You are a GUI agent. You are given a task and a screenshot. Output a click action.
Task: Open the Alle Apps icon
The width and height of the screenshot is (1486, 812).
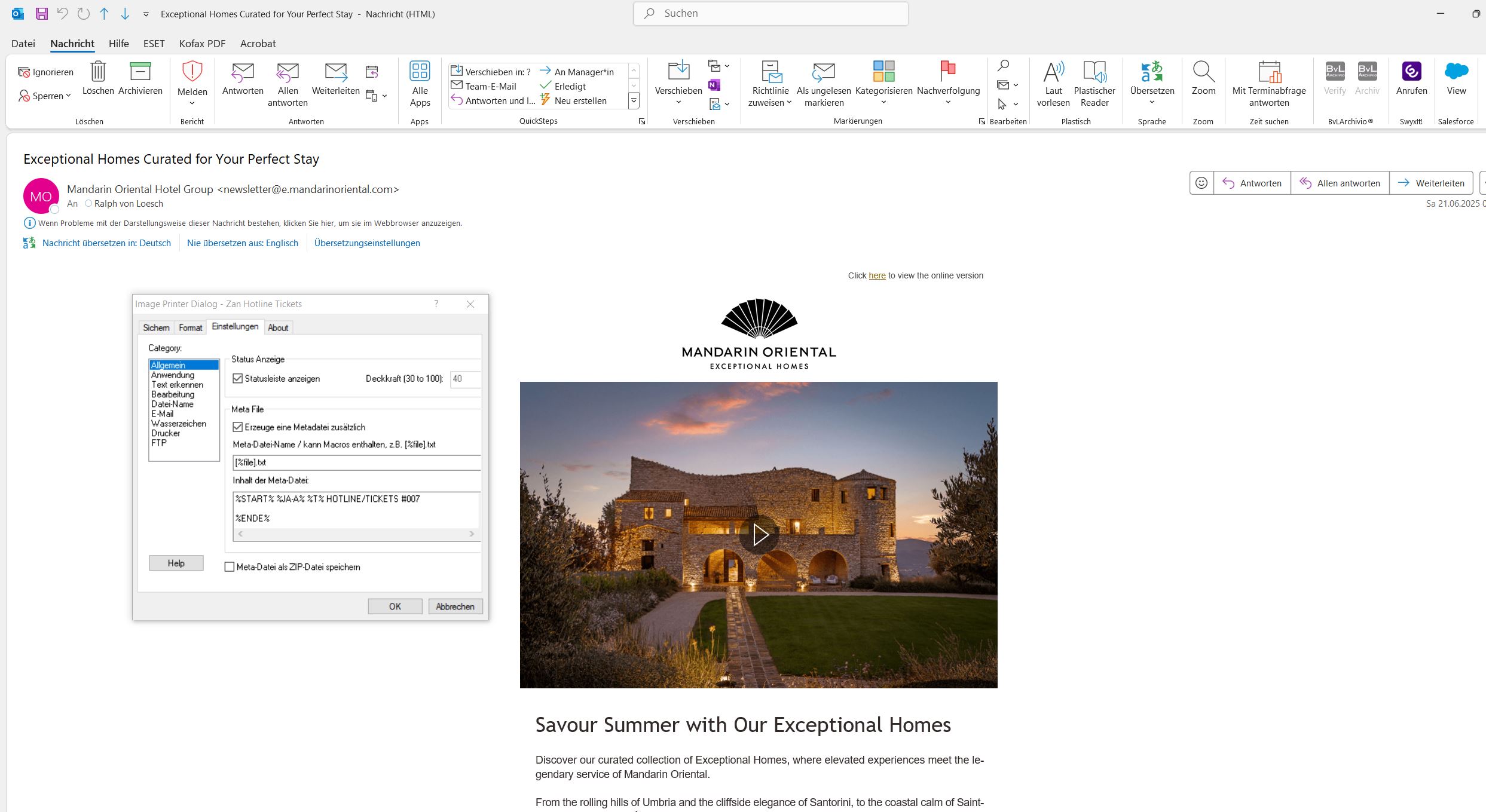(420, 72)
